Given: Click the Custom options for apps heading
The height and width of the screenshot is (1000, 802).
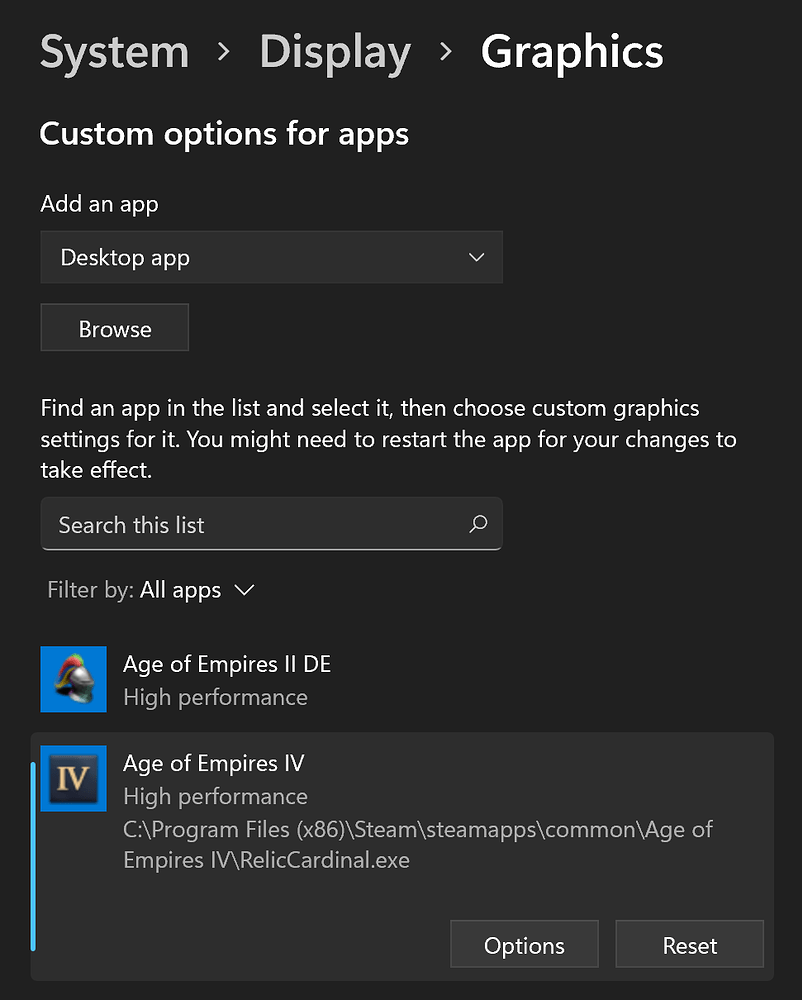Looking at the screenshot, I should click(x=224, y=134).
